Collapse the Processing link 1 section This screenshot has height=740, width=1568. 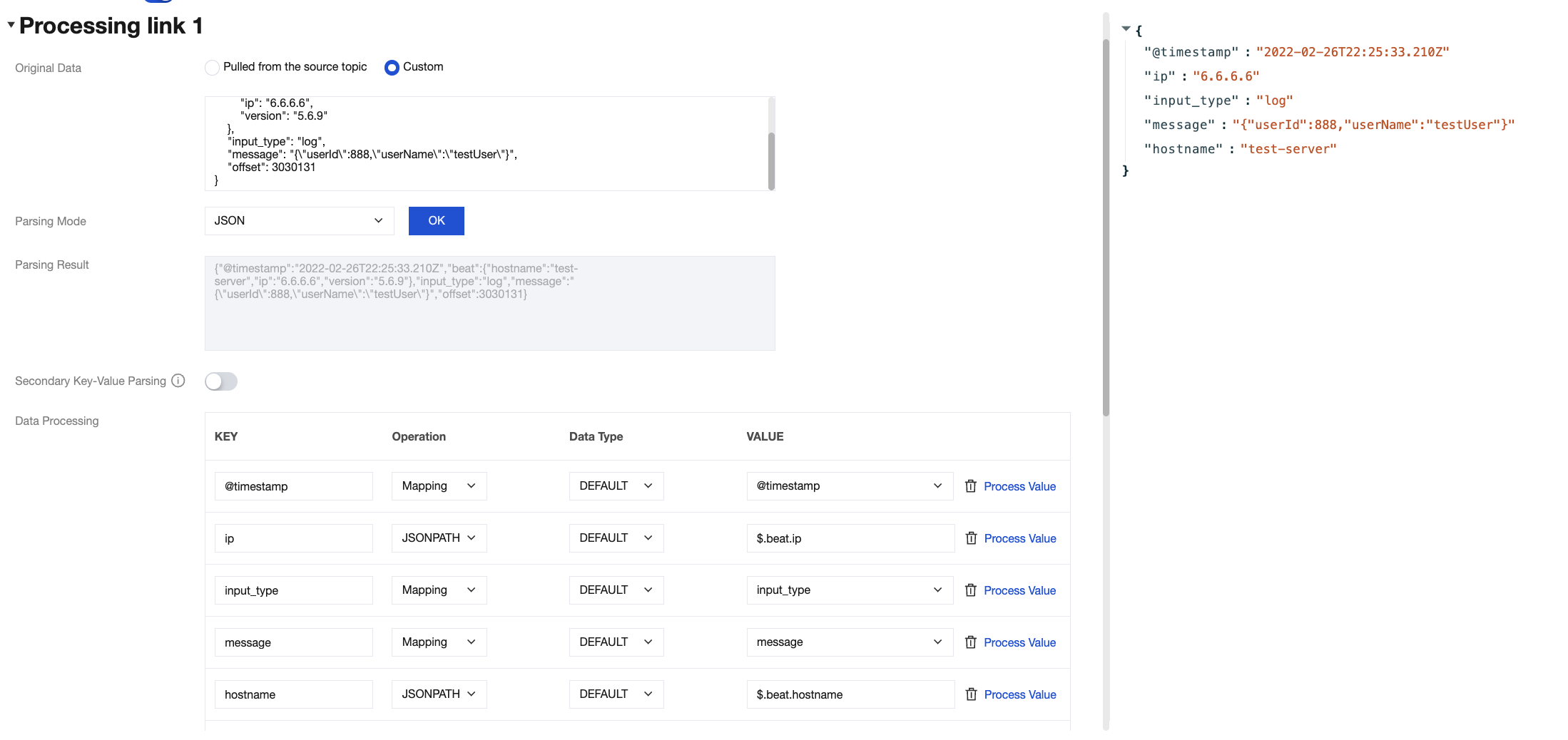11,25
